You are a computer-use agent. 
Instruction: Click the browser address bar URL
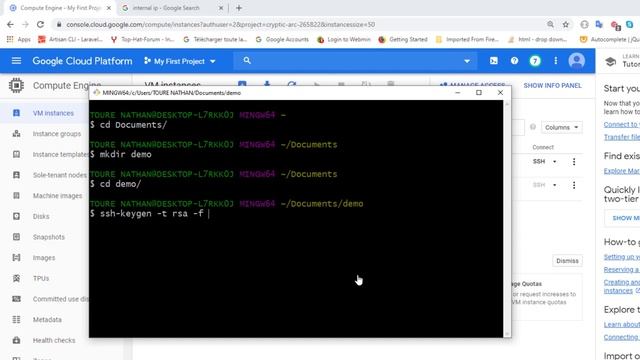coord(220,24)
